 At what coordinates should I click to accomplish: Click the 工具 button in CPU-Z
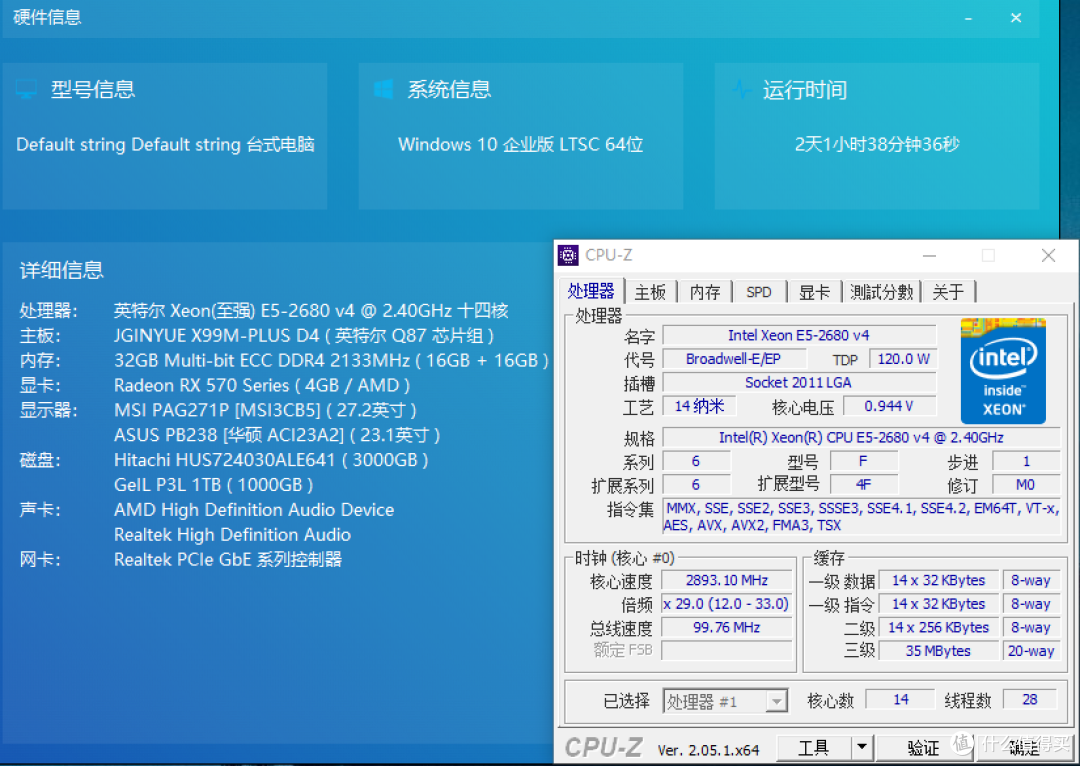pyautogui.click(x=813, y=747)
